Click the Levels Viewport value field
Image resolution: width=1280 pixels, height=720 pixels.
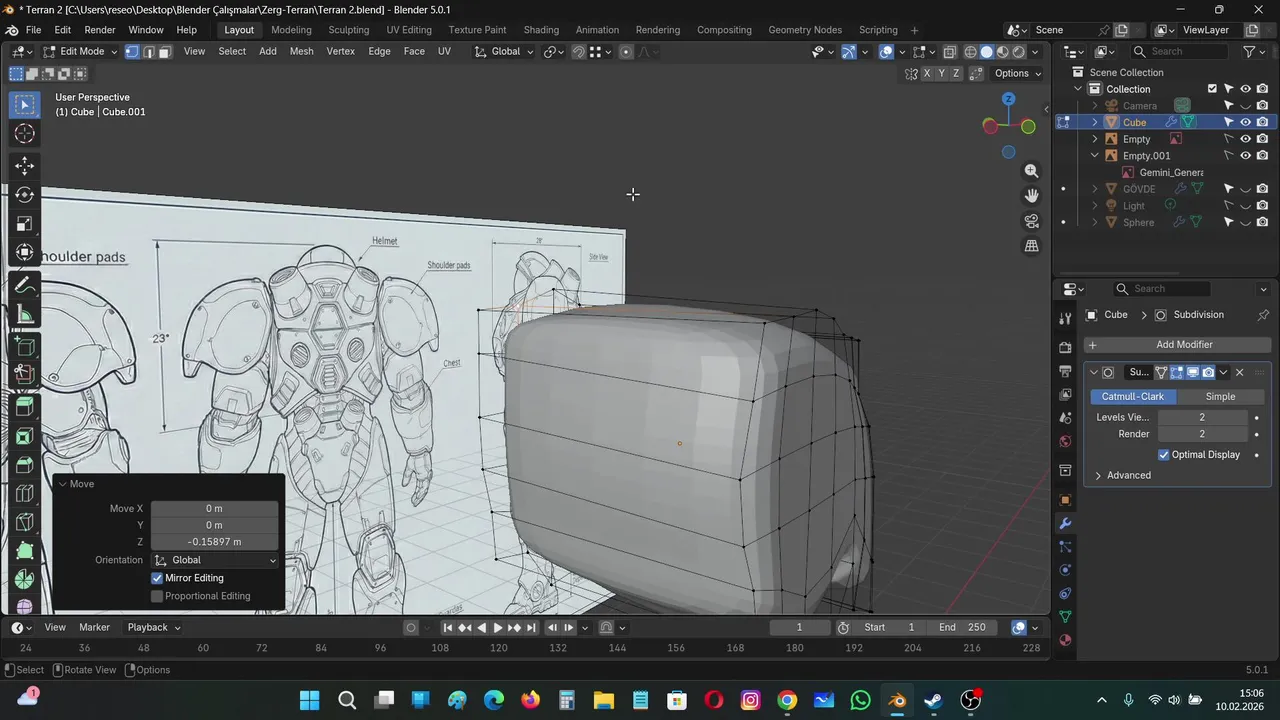click(x=1202, y=417)
